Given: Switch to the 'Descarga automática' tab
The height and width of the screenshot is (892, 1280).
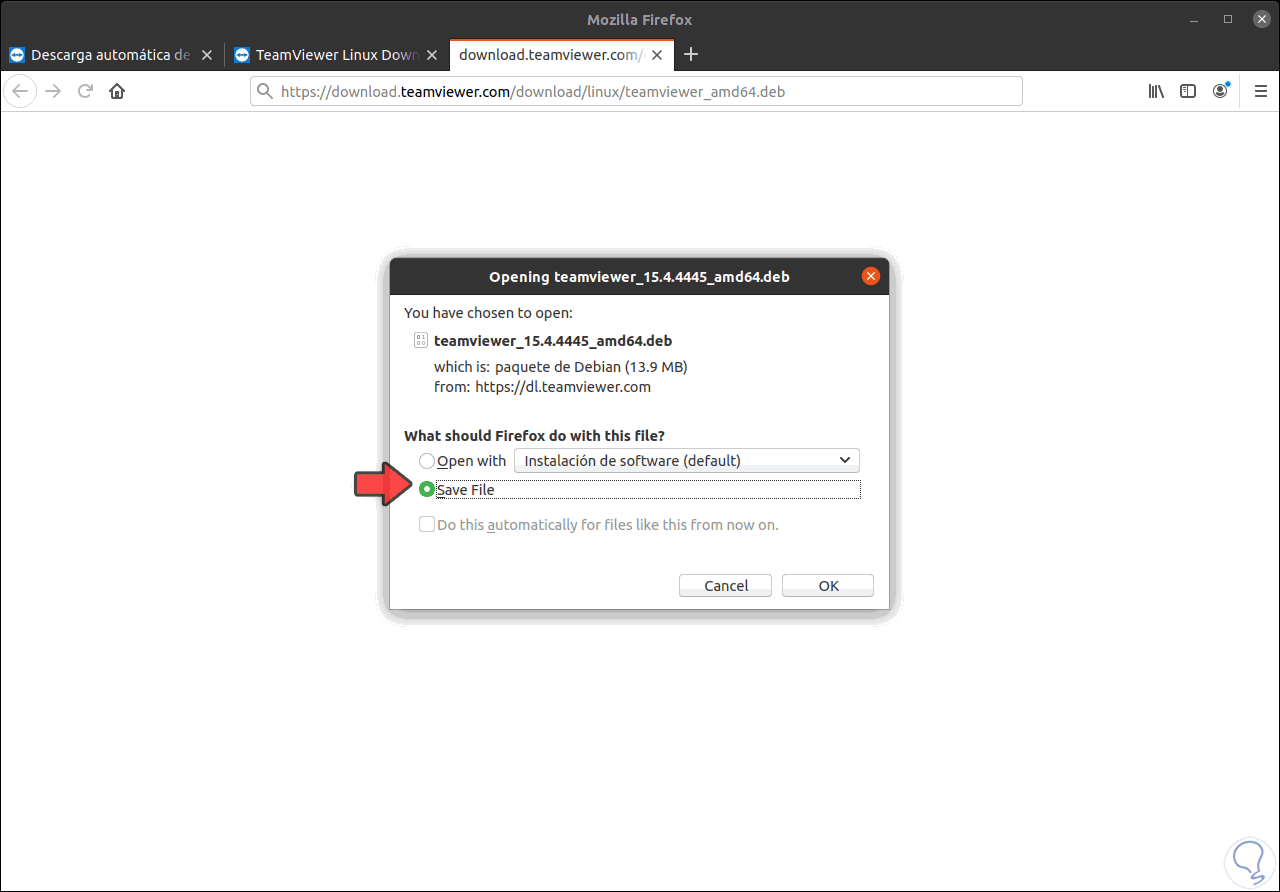Looking at the screenshot, I should [110, 55].
